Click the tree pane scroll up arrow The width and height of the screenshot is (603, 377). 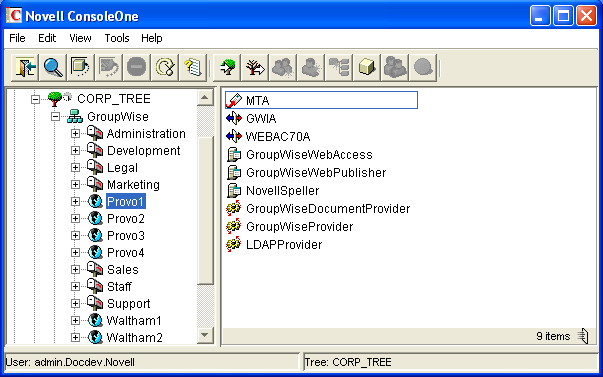(x=205, y=97)
